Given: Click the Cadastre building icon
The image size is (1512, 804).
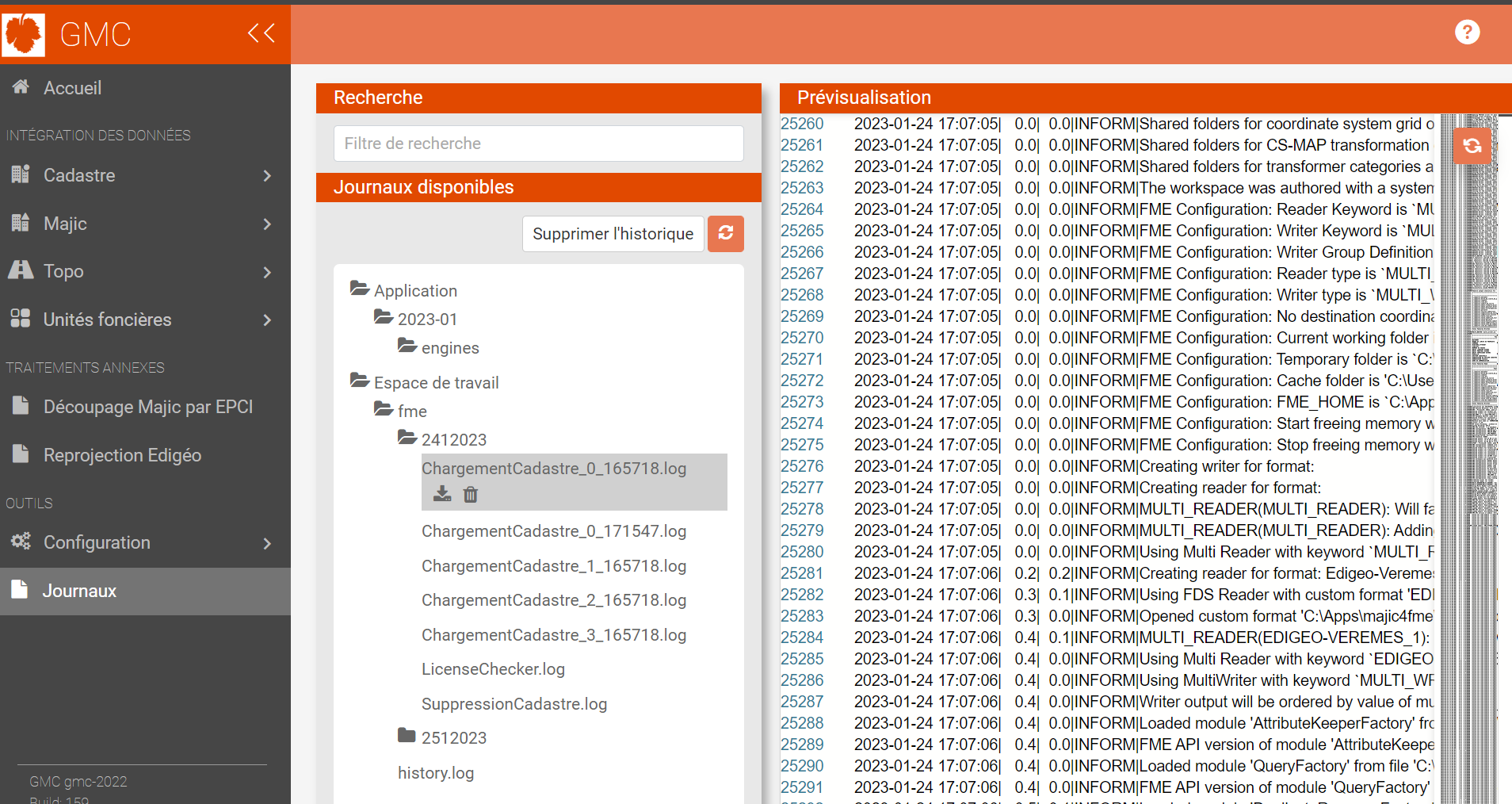Looking at the screenshot, I should point(21,174).
